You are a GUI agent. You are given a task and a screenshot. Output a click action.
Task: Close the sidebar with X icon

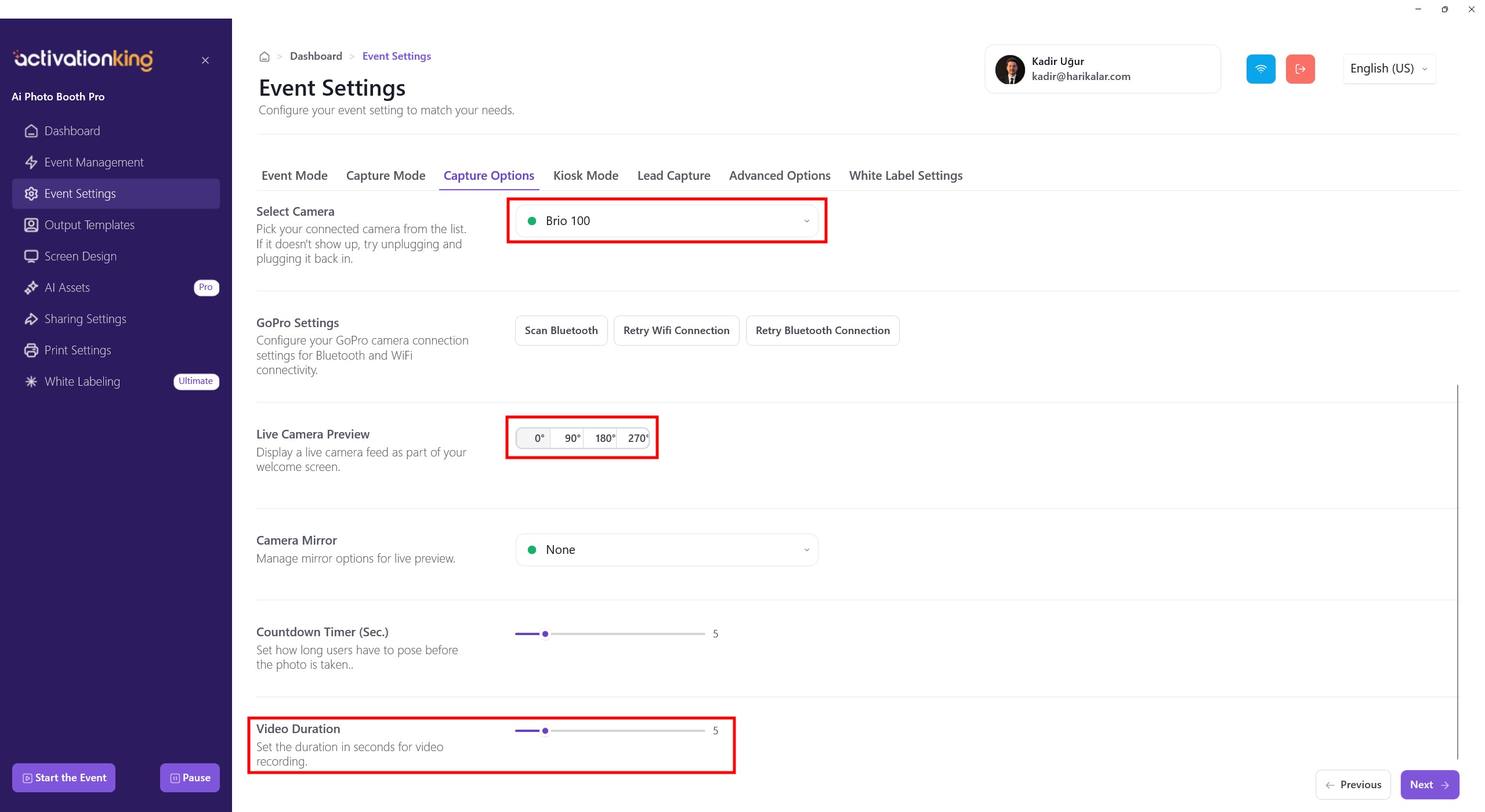205,60
